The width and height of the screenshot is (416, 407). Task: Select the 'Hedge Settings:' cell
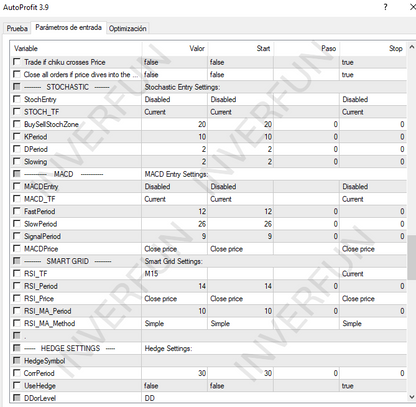pyautogui.click(x=274, y=348)
